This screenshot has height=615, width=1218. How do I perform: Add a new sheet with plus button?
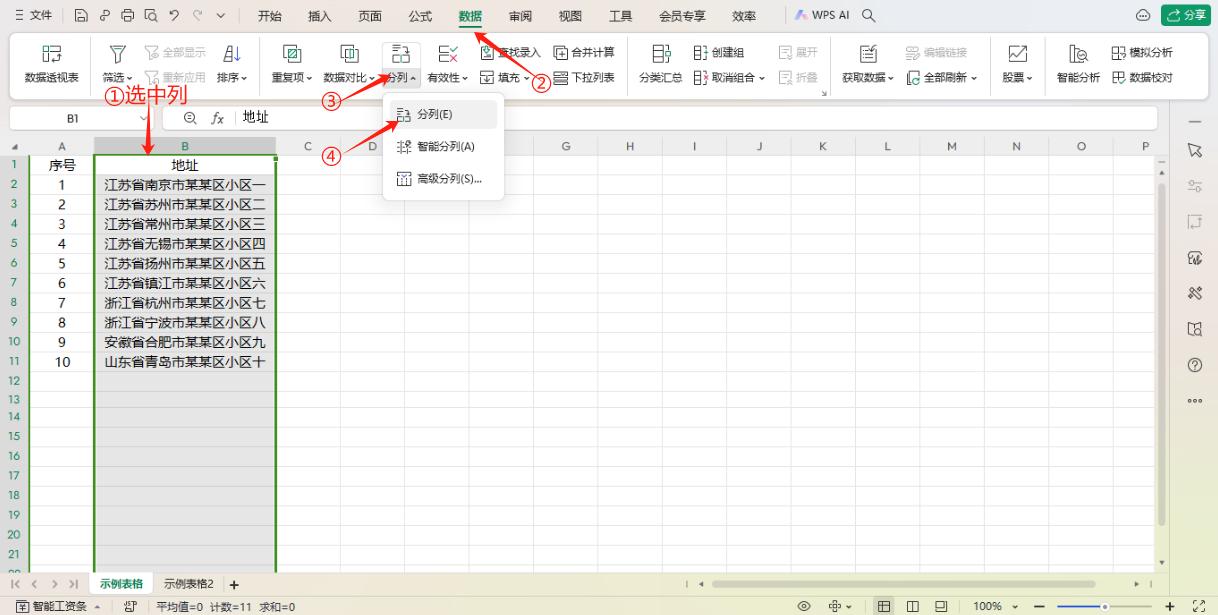[x=234, y=585]
